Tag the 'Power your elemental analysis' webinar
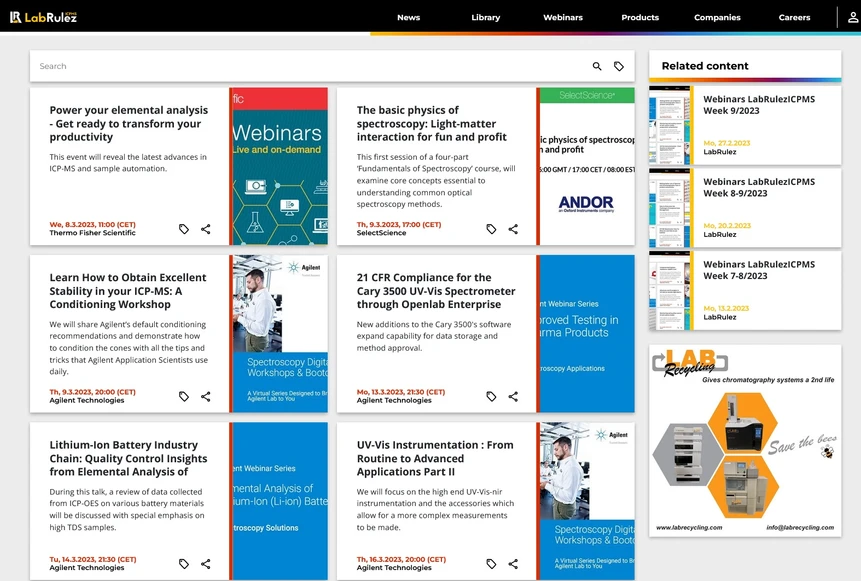861x581 pixels. point(184,229)
